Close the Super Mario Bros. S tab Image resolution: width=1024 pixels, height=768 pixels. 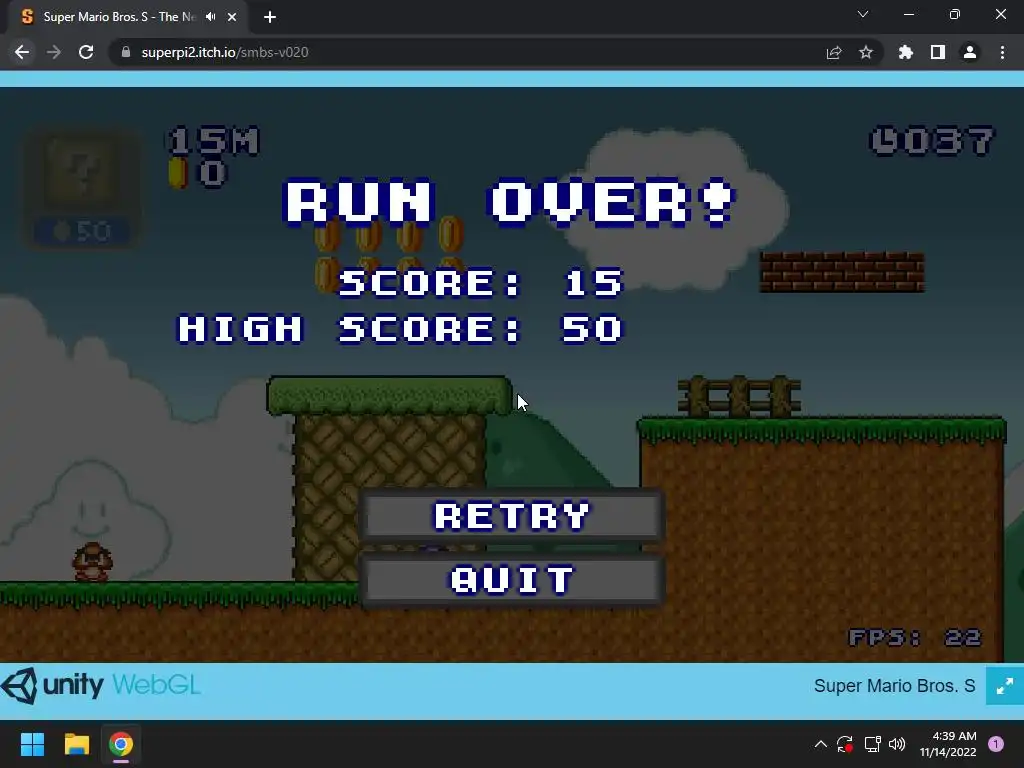(x=232, y=17)
